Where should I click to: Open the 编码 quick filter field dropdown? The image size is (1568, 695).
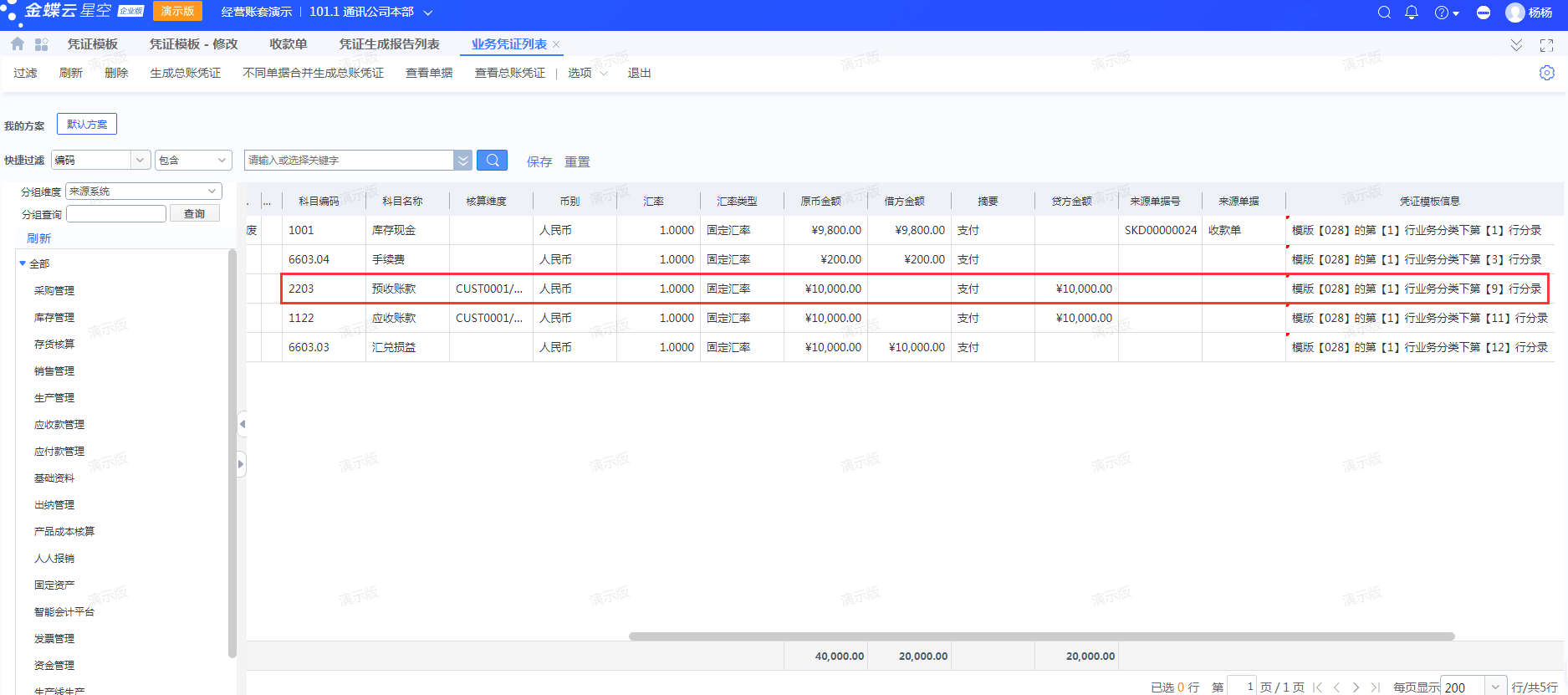coord(140,160)
